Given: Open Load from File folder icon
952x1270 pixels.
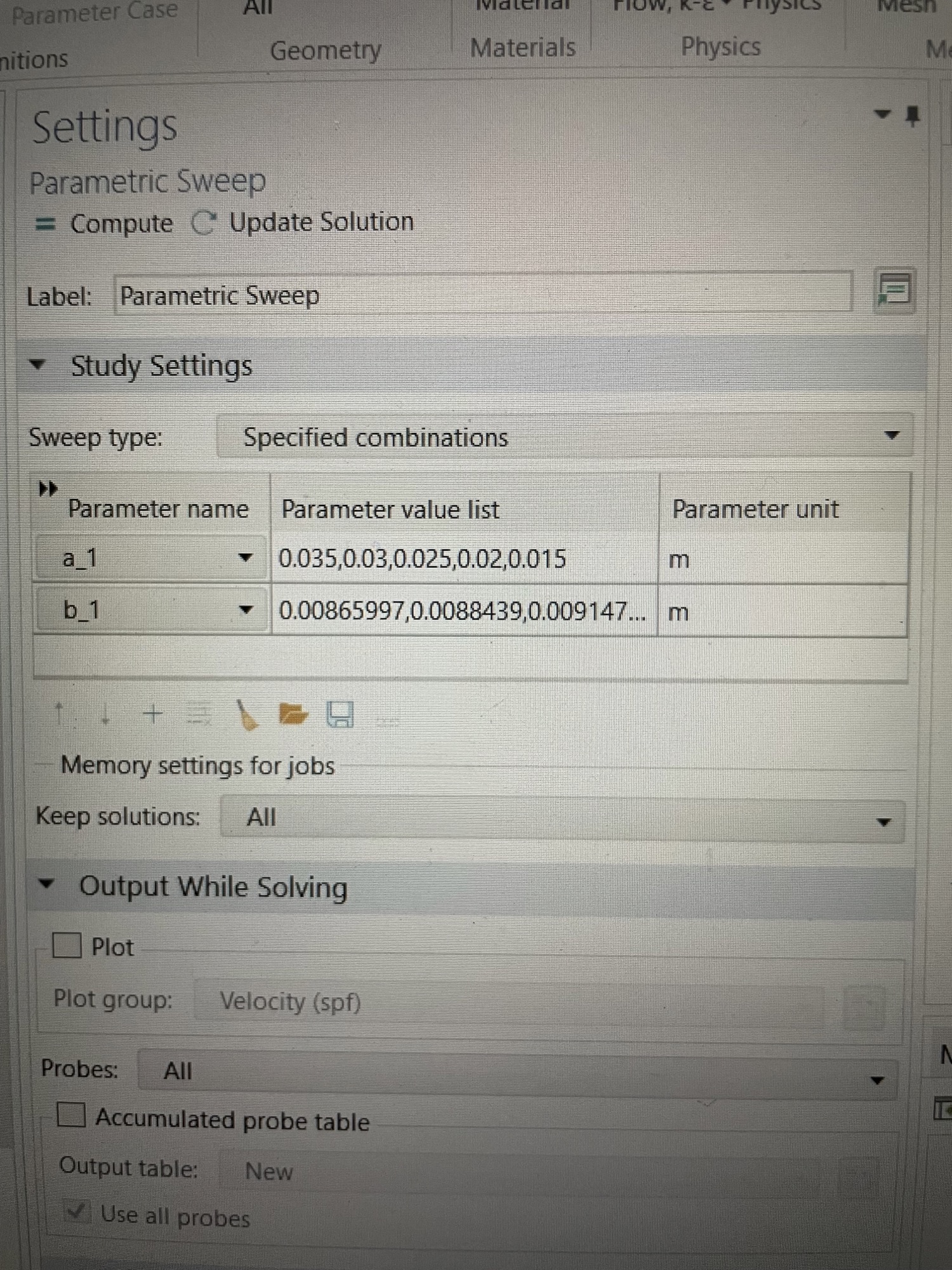Looking at the screenshot, I should (293, 714).
